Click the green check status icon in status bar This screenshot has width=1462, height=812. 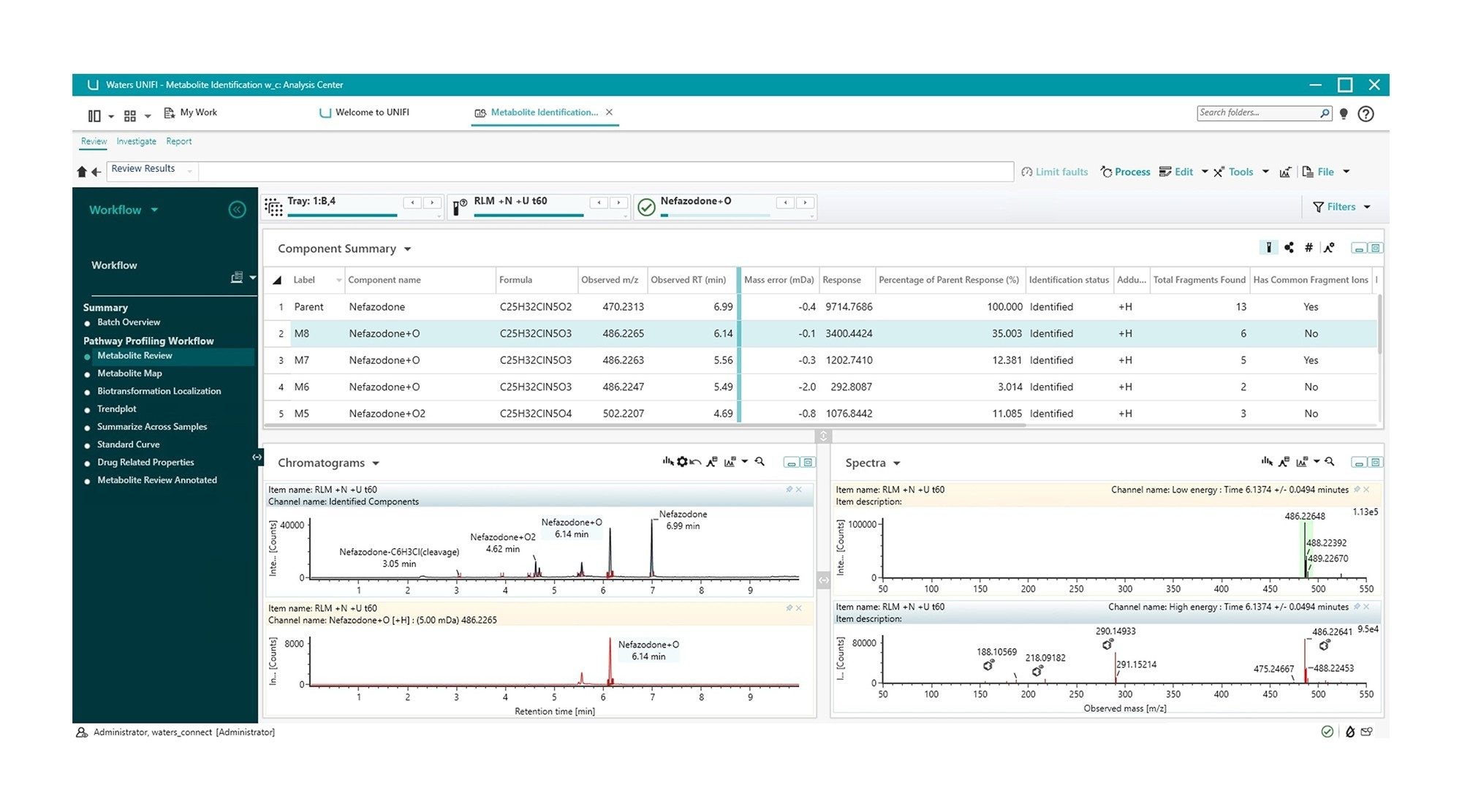1327,732
